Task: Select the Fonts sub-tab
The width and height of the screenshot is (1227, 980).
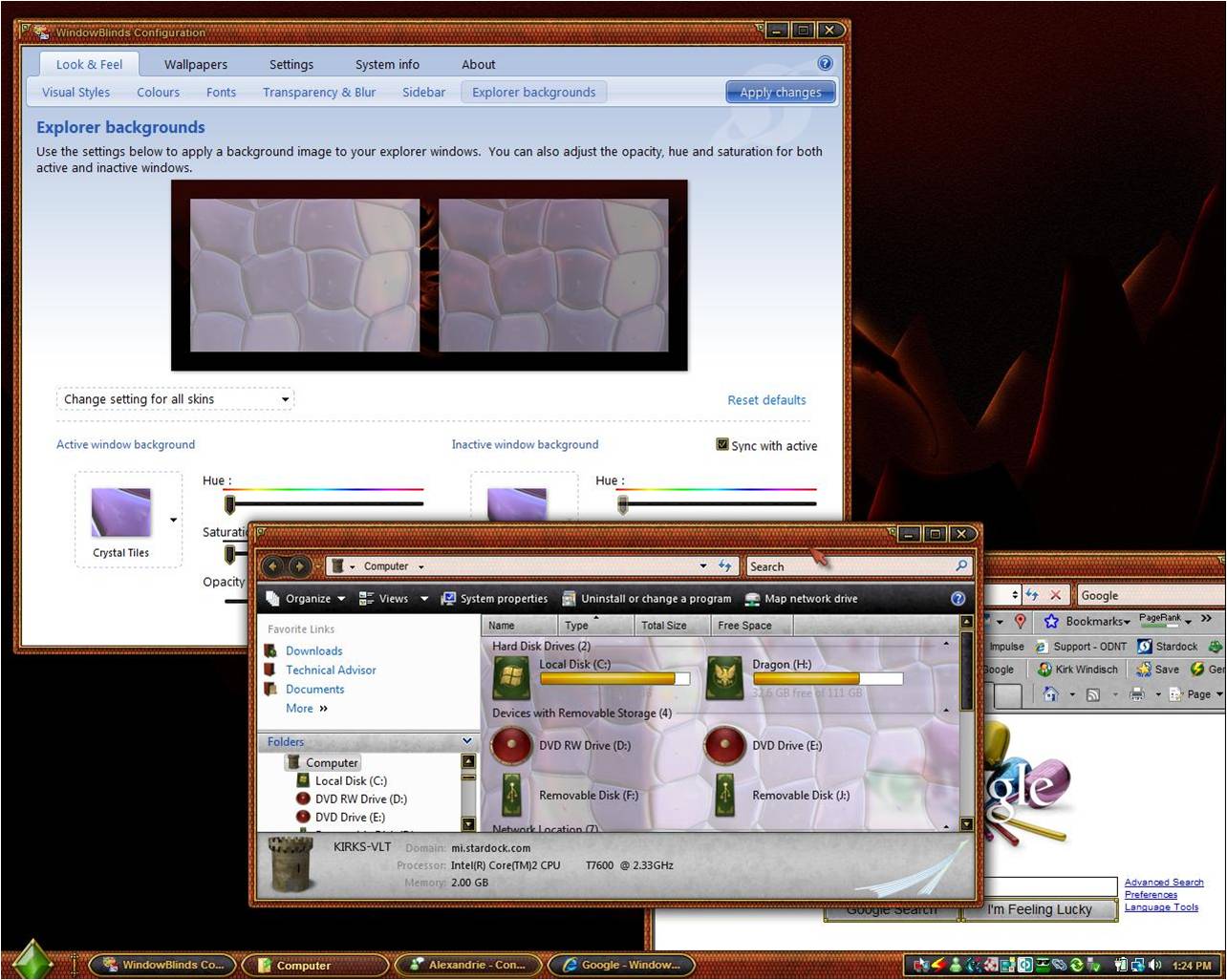Action: pos(221,92)
